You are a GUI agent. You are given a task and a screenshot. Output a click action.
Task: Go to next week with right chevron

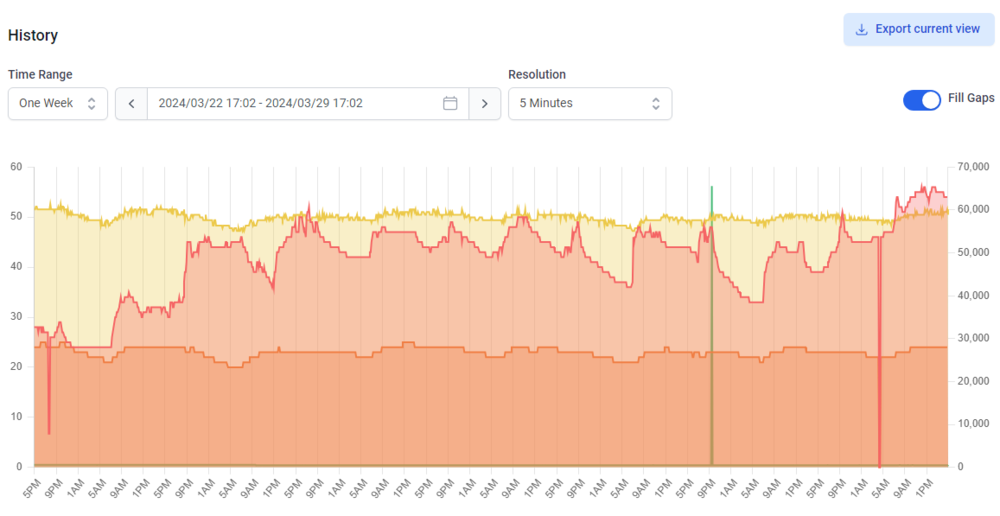click(485, 103)
